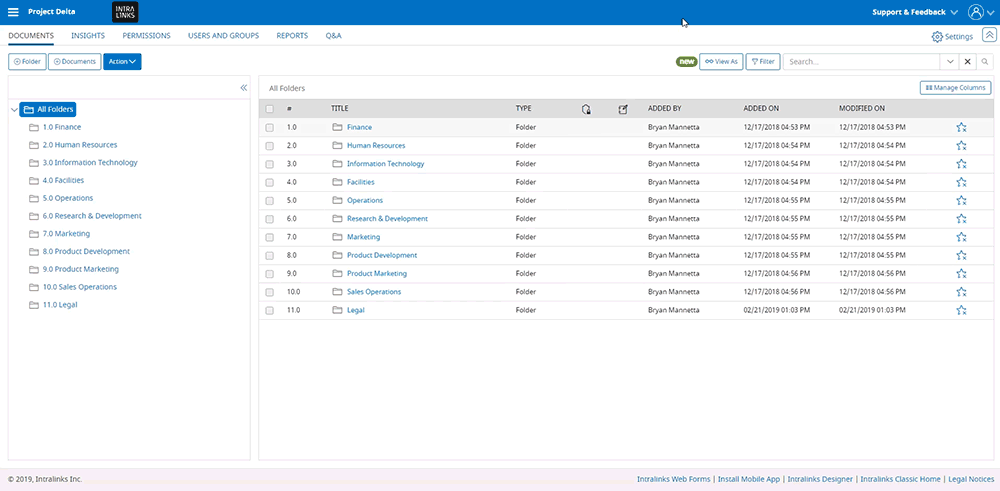Collapse the All Folders tree node arrow
Image resolution: width=1000 pixels, height=491 pixels.
pyautogui.click(x=13, y=110)
